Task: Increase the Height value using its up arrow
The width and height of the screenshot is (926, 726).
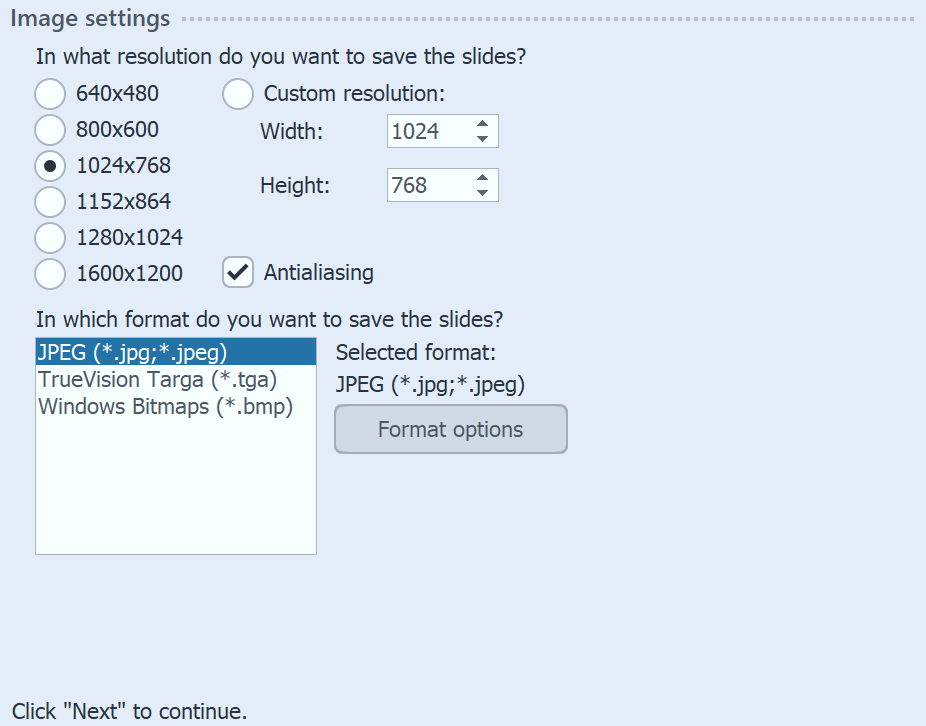Action: click(x=483, y=178)
